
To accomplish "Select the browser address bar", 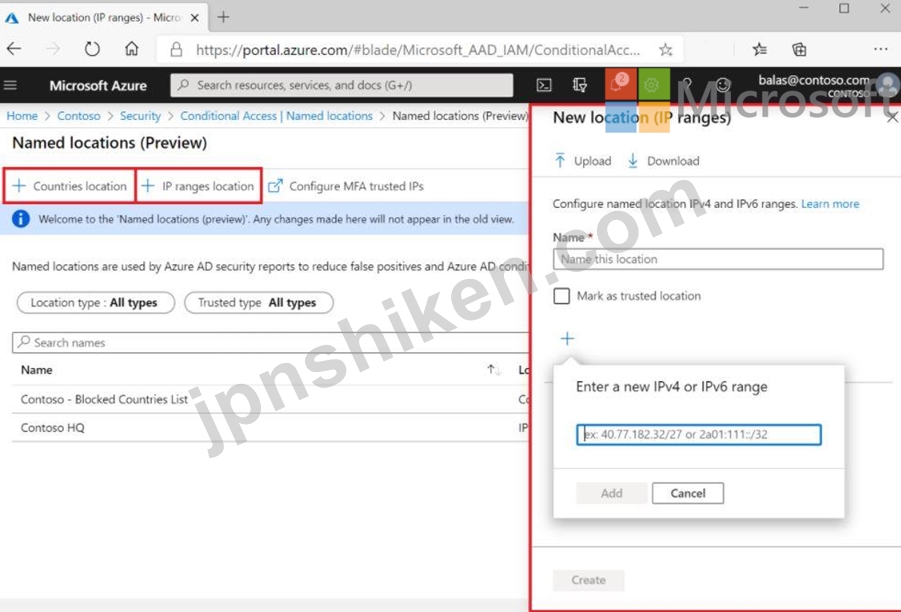I will point(418,50).
